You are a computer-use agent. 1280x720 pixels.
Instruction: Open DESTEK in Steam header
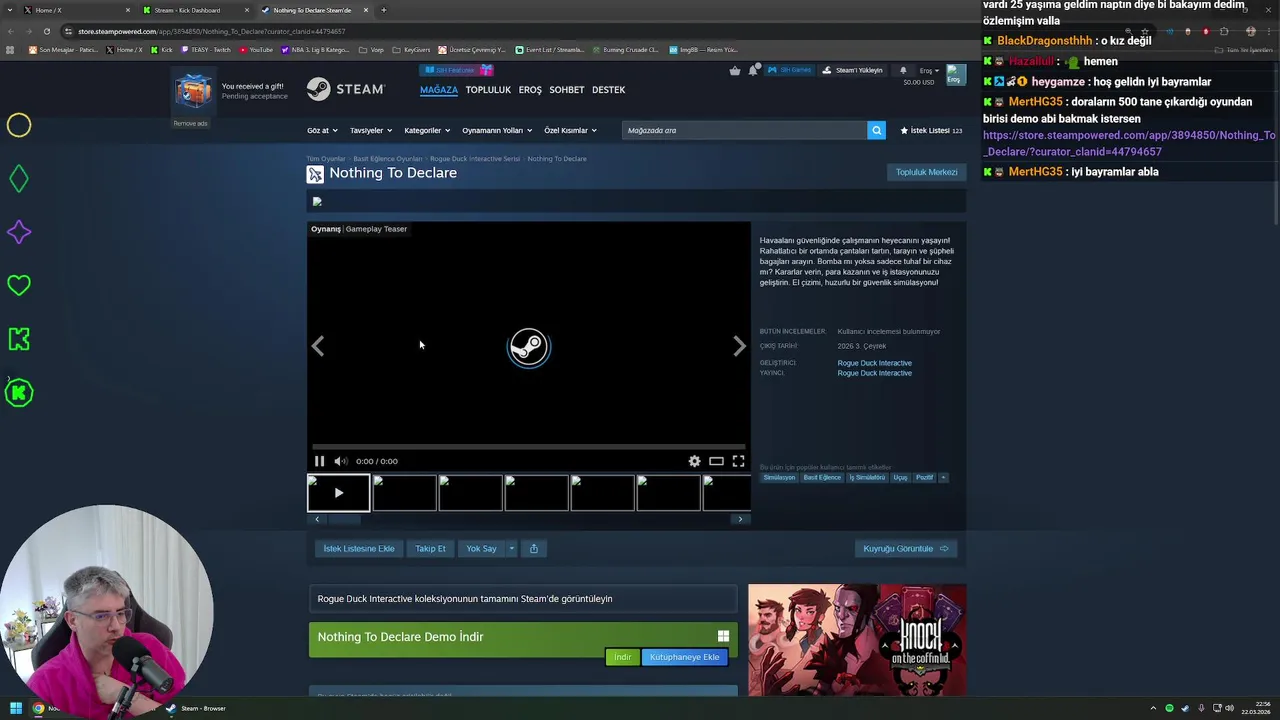point(608,90)
